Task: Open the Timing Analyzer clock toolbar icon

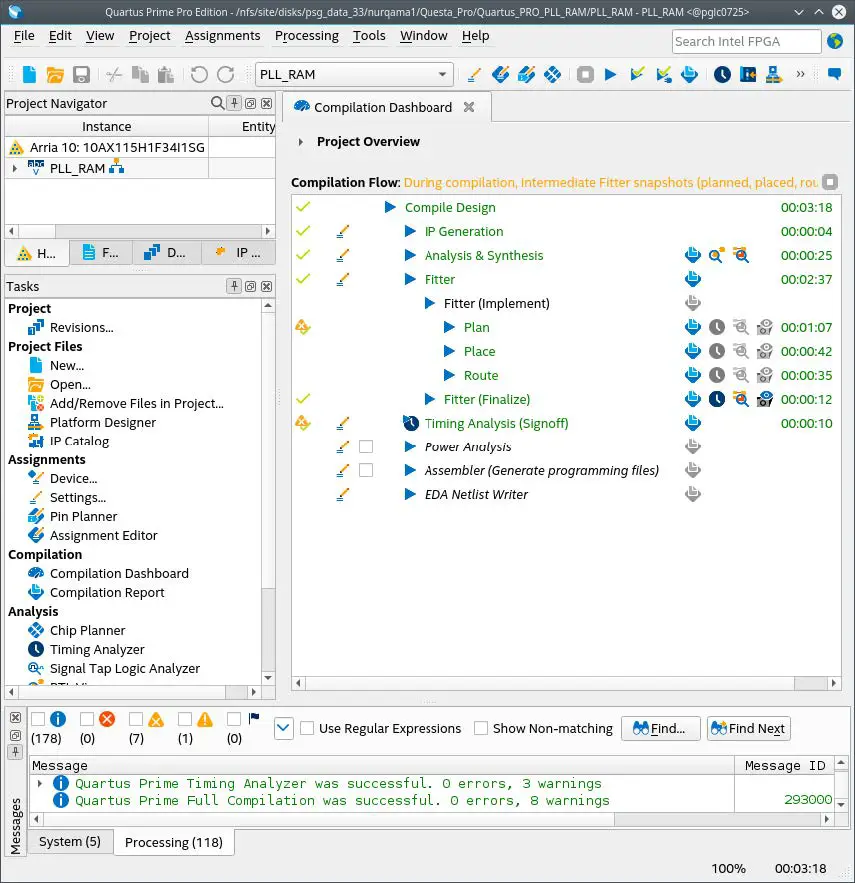Action: [722, 73]
